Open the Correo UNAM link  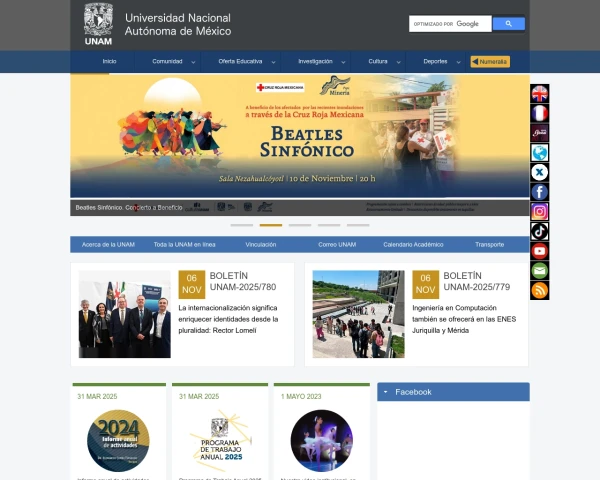point(337,245)
